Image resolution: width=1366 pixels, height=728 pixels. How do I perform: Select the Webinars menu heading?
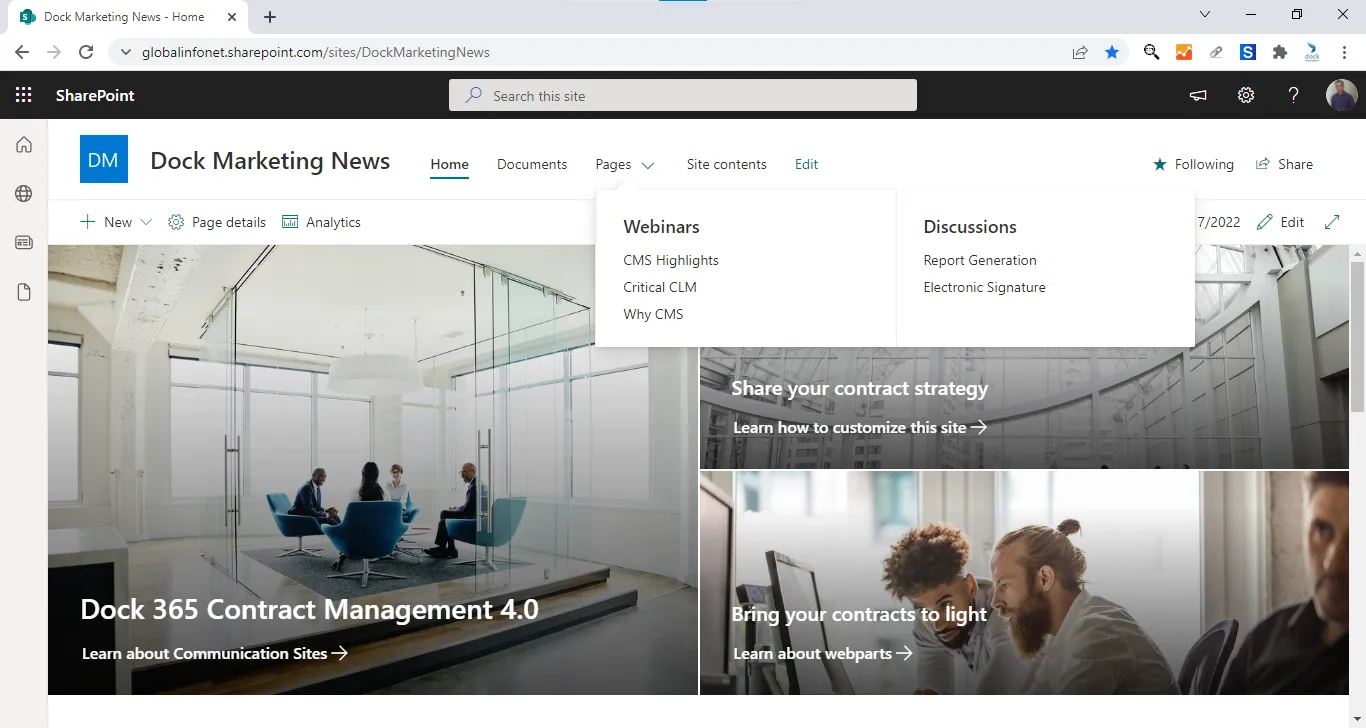[x=661, y=227]
